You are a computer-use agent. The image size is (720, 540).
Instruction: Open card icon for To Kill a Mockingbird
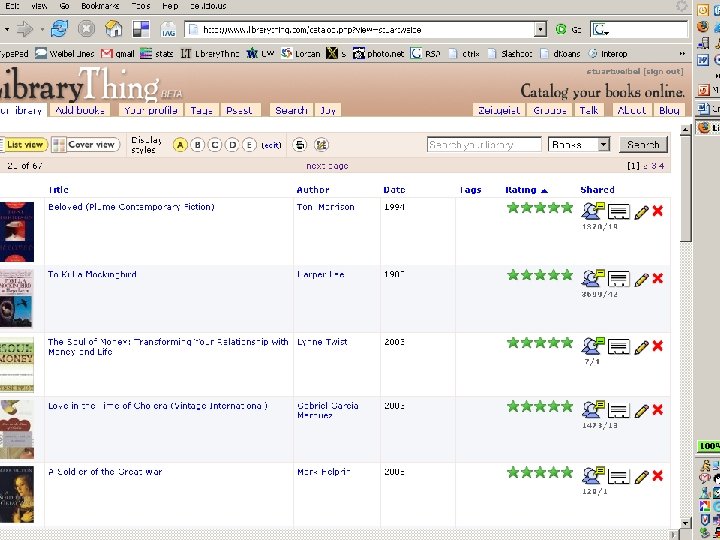[x=619, y=279]
